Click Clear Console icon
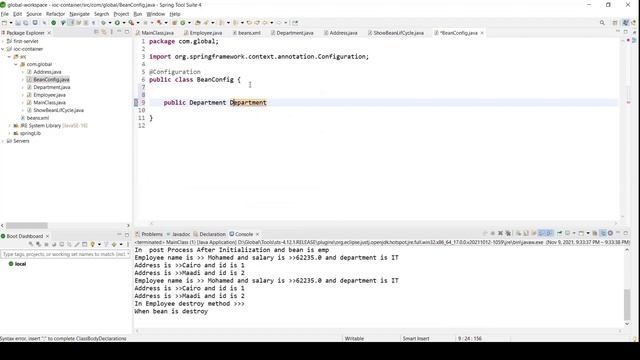Viewport: 640px width, 360px height. point(519,233)
